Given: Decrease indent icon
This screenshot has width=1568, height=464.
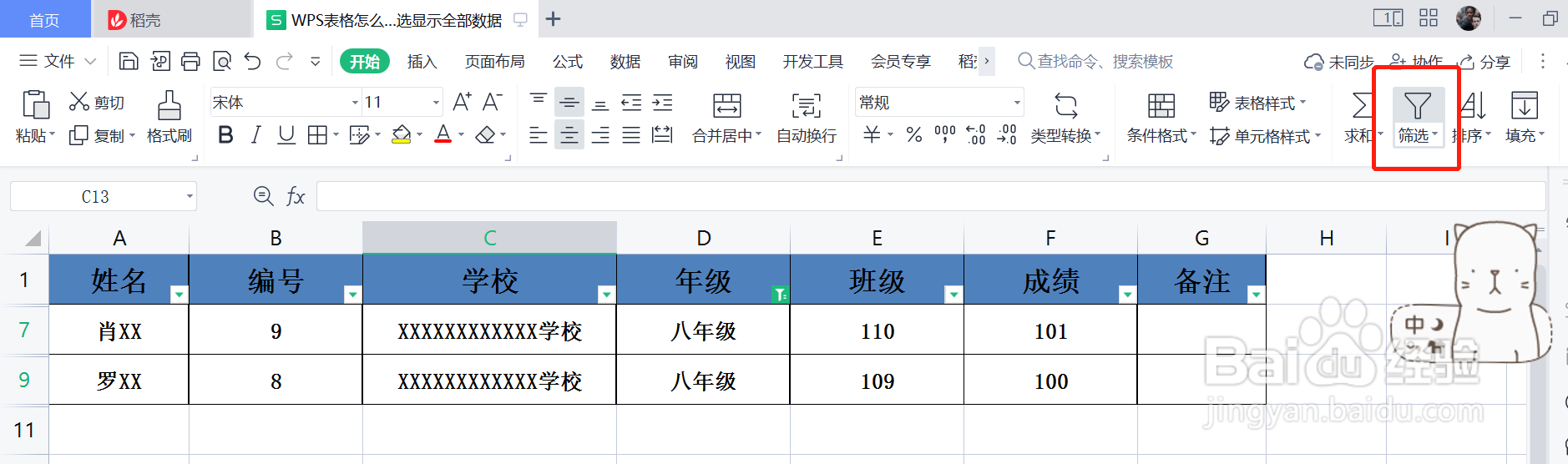Looking at the screenshot, I should [631, 103].
